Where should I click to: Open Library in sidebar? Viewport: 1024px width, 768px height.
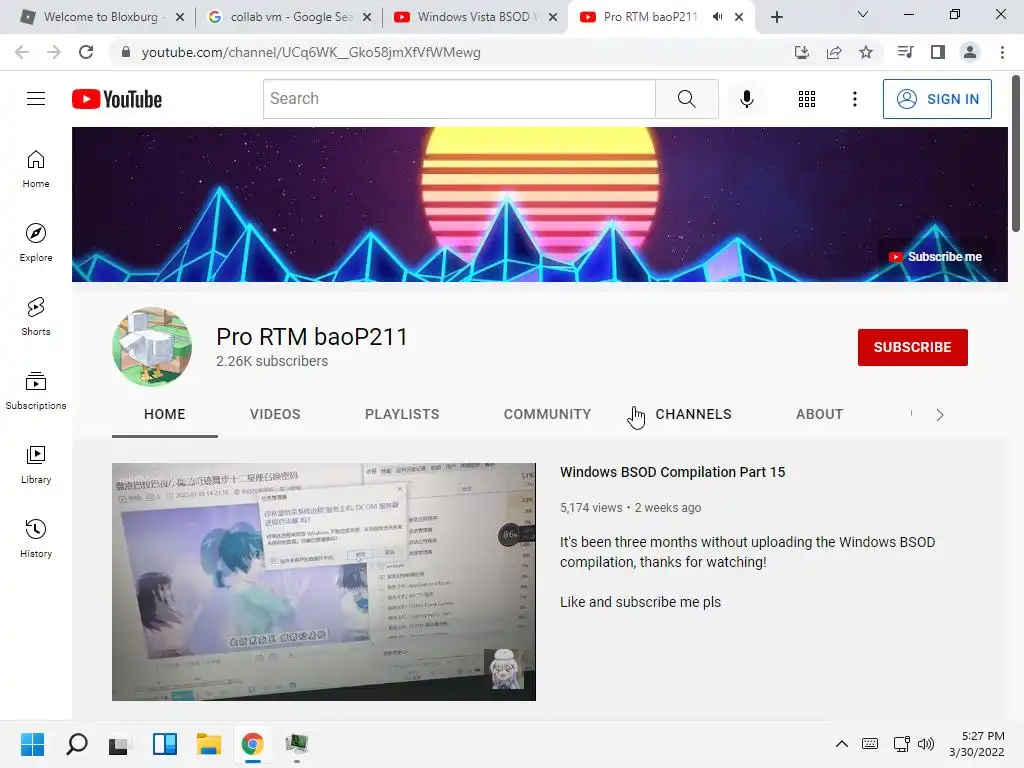[x=36, y=464]
